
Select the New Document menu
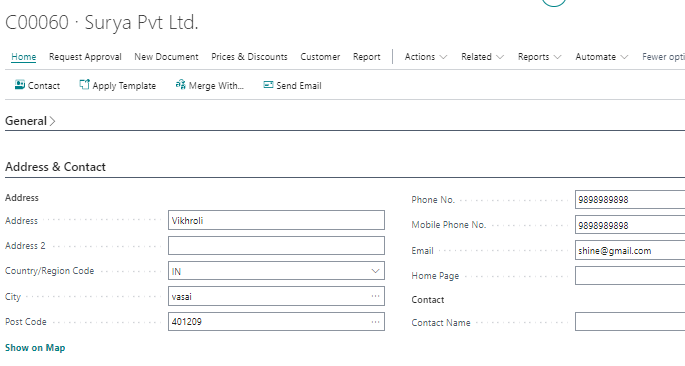(166, 57)
